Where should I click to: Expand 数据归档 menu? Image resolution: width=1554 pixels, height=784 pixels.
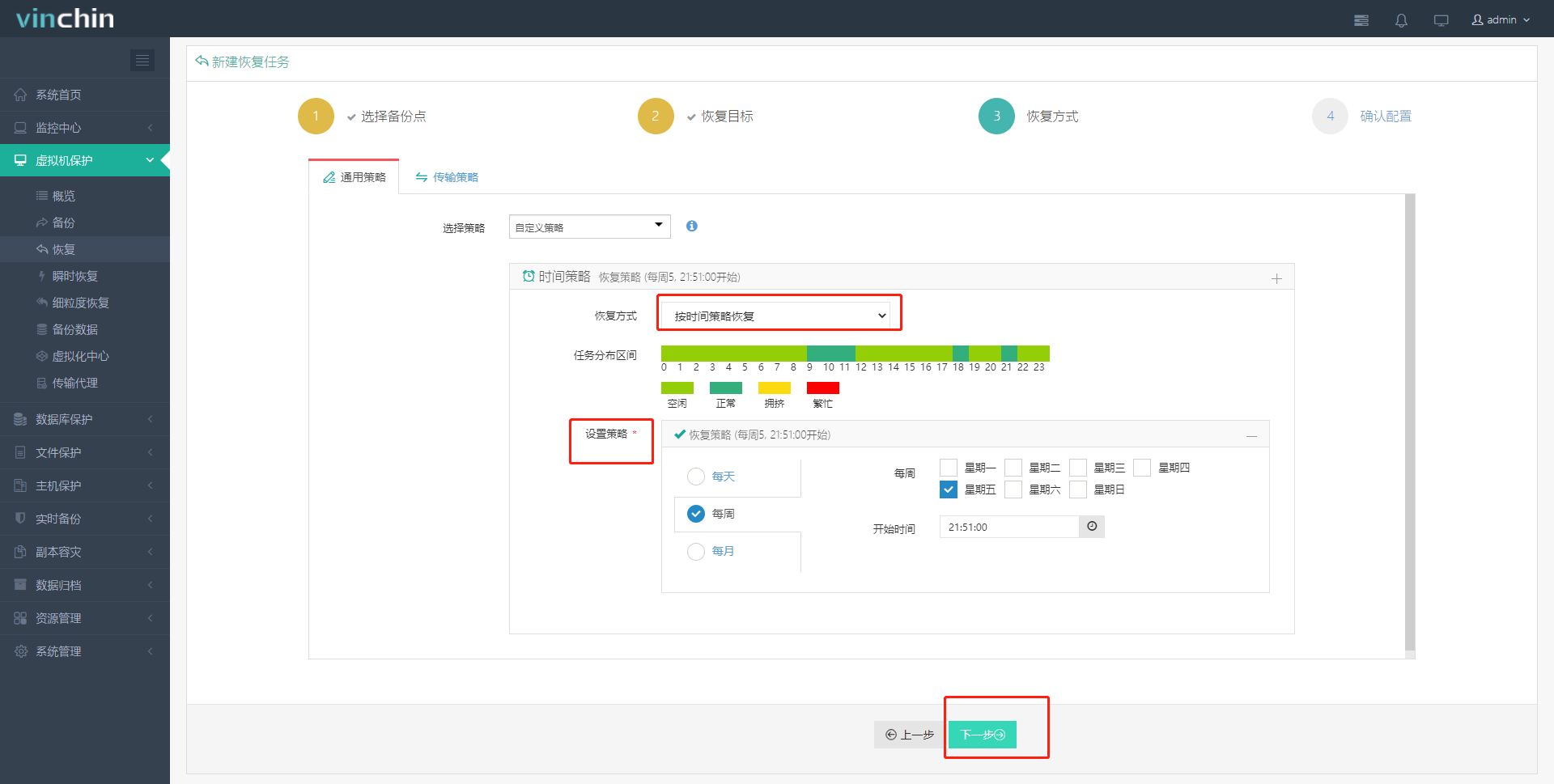85,585
